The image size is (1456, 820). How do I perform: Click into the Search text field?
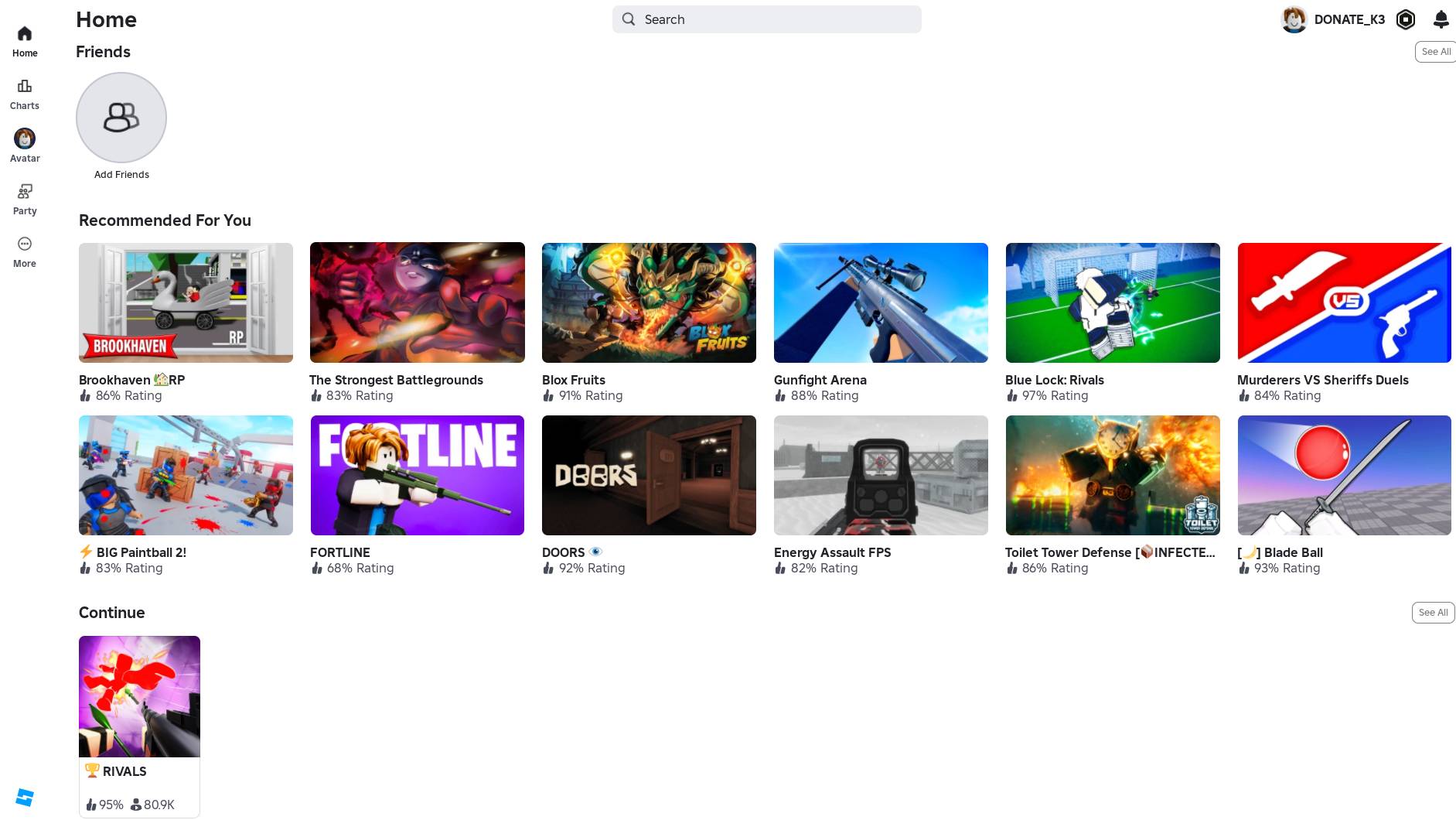point(767,19)
